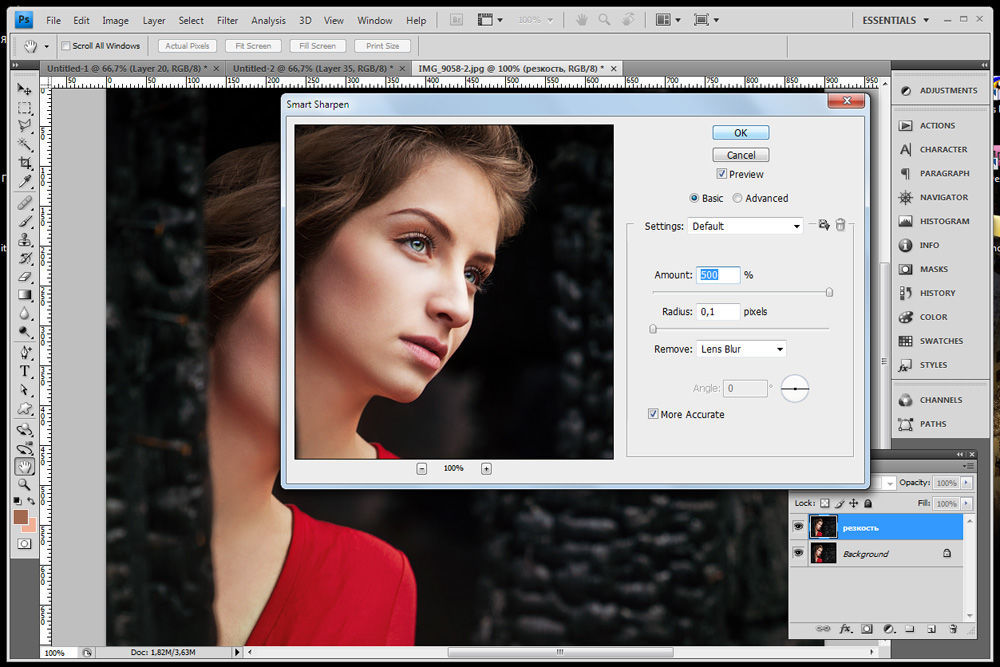Enable Scroll All Windows checkbox
The height and width of the screenshot is (667, 1000).
(x=65, y=46)
